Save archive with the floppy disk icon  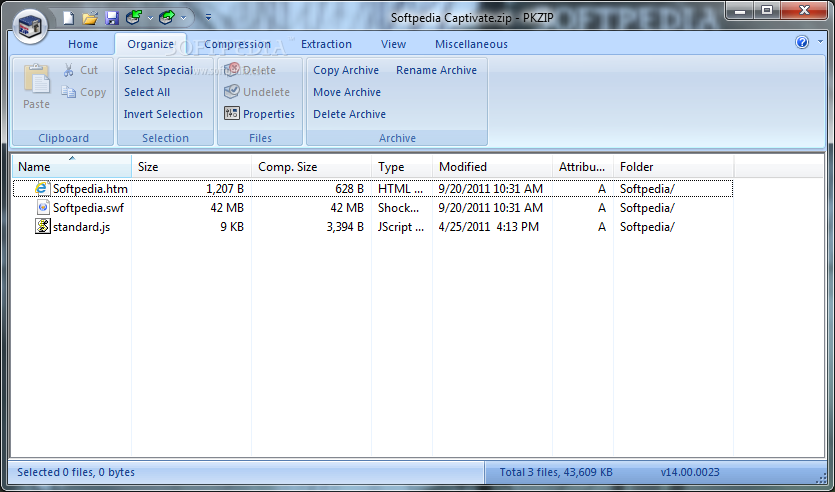click(112, 18)
